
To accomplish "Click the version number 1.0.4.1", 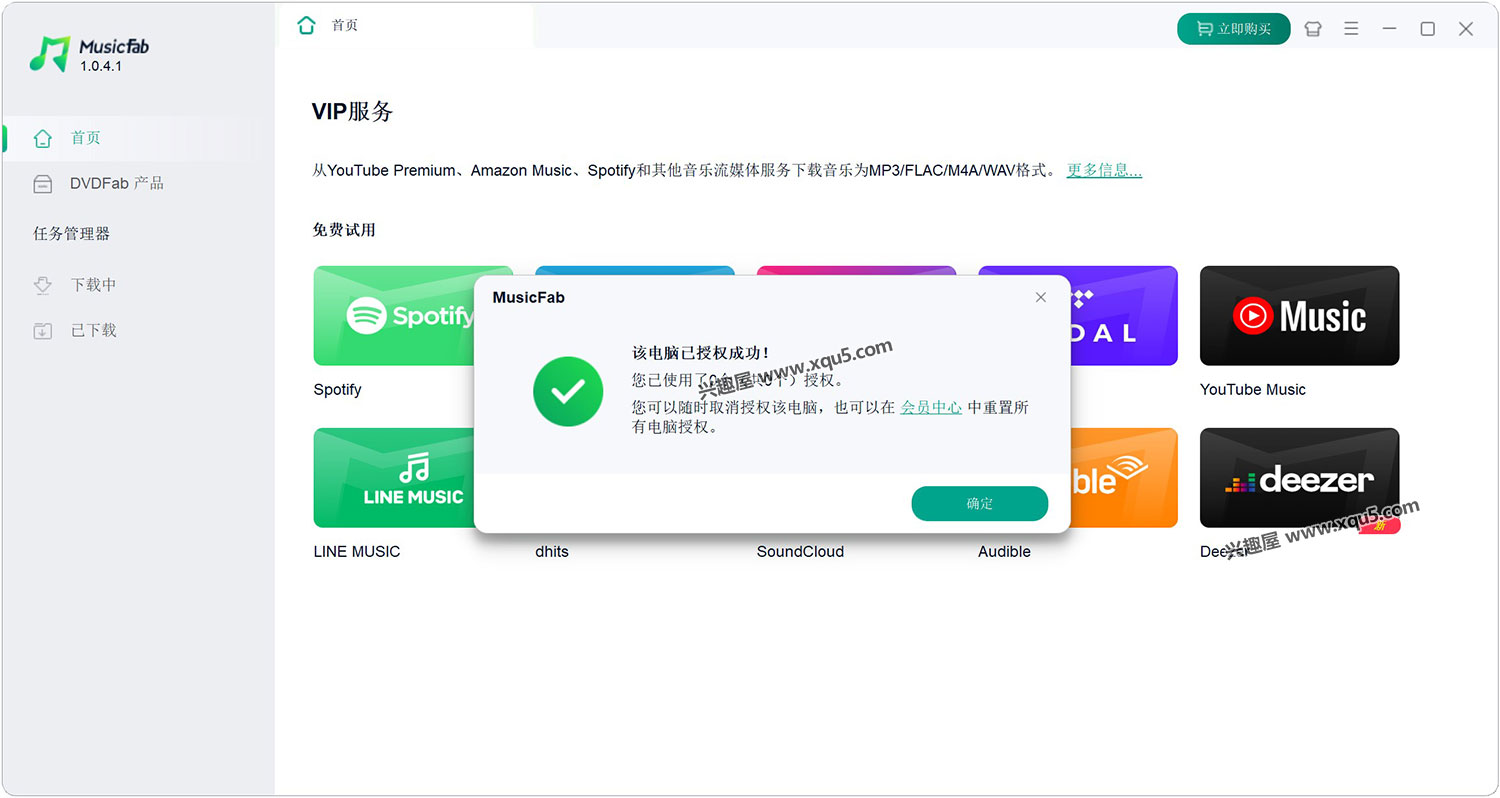I will [x=101, y=66].
